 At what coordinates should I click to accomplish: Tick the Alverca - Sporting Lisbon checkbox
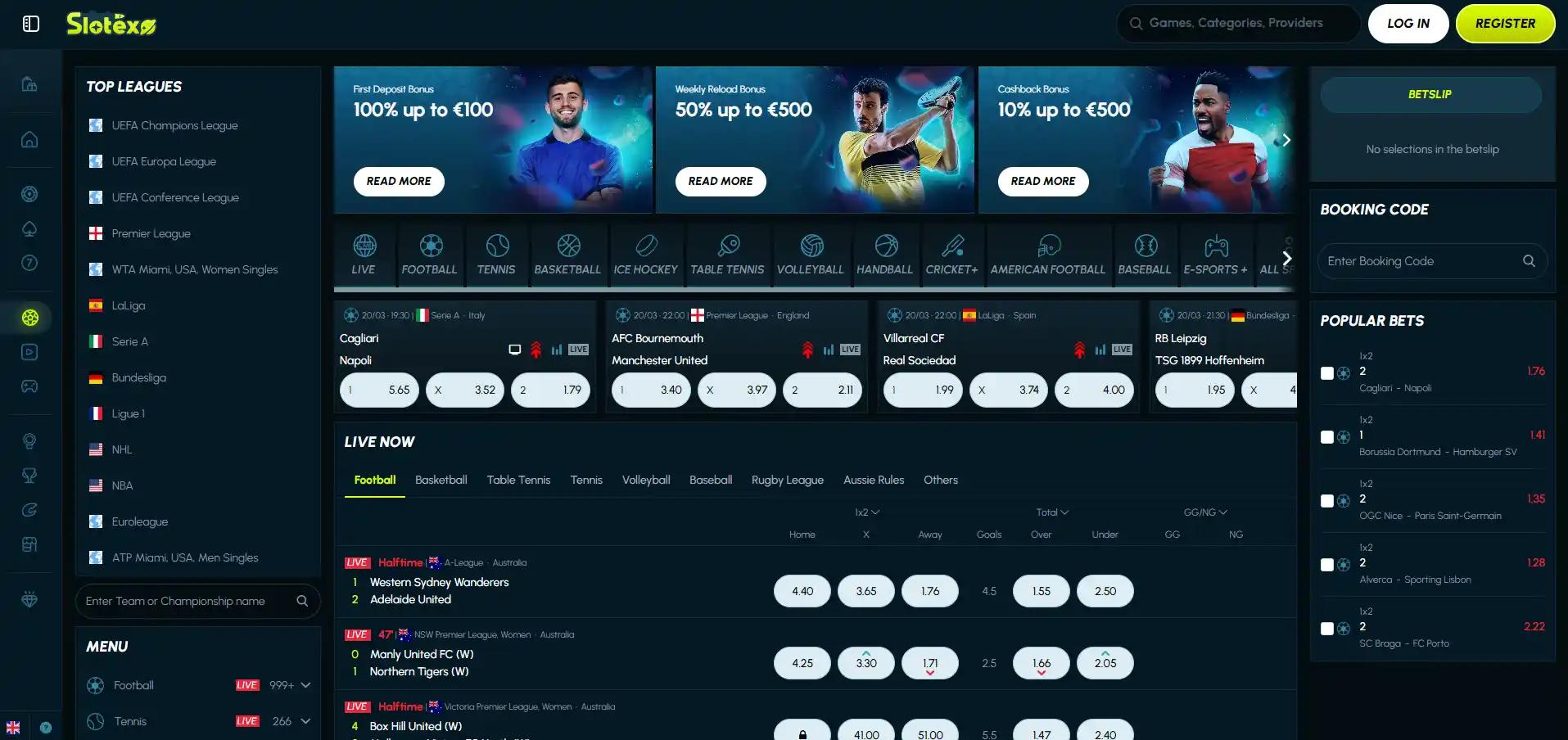pyautogui.click(x=1327, y=565)
